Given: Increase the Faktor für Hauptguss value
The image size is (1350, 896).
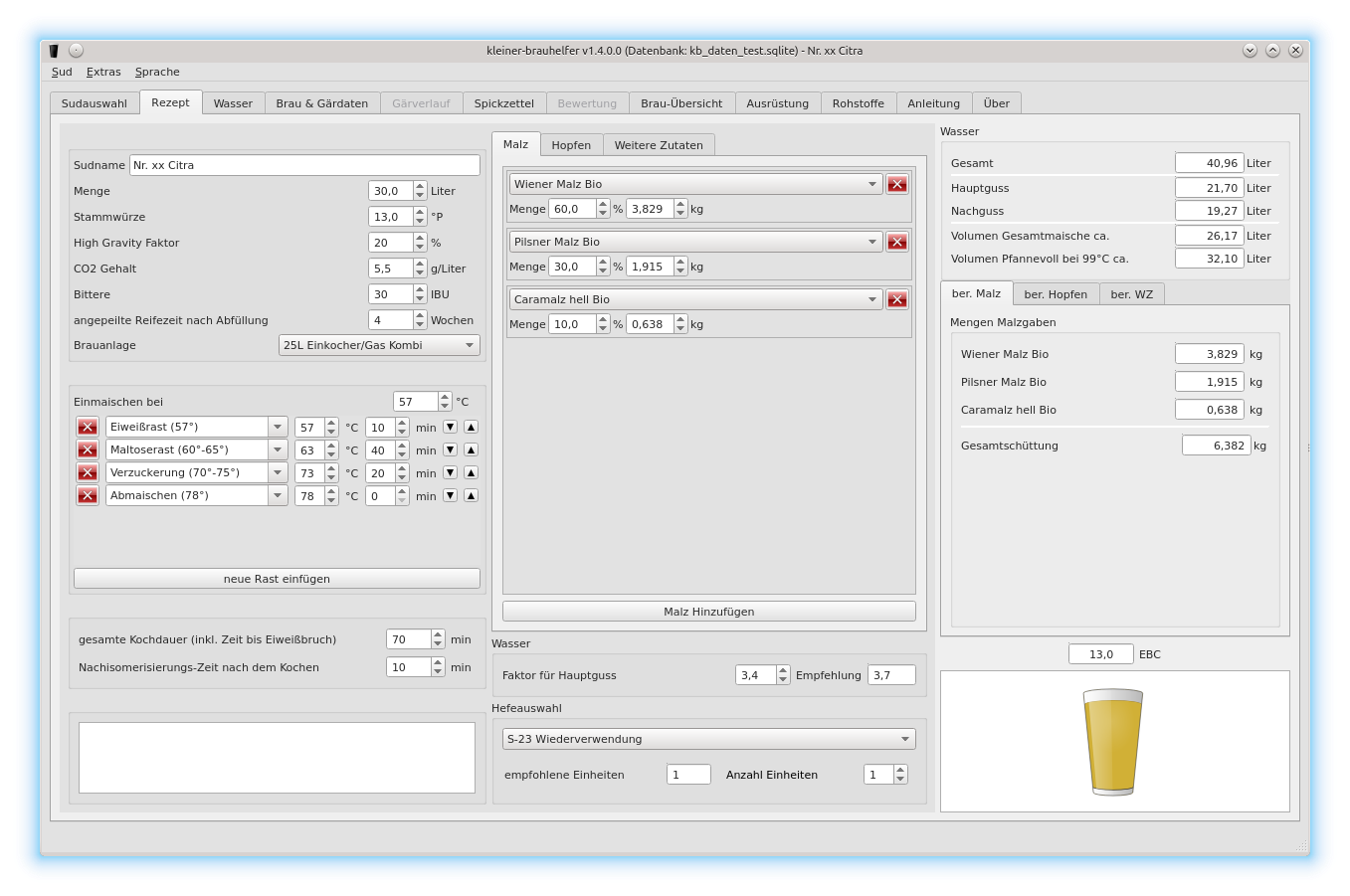Looking at the screenshot, I should (783, 671).
